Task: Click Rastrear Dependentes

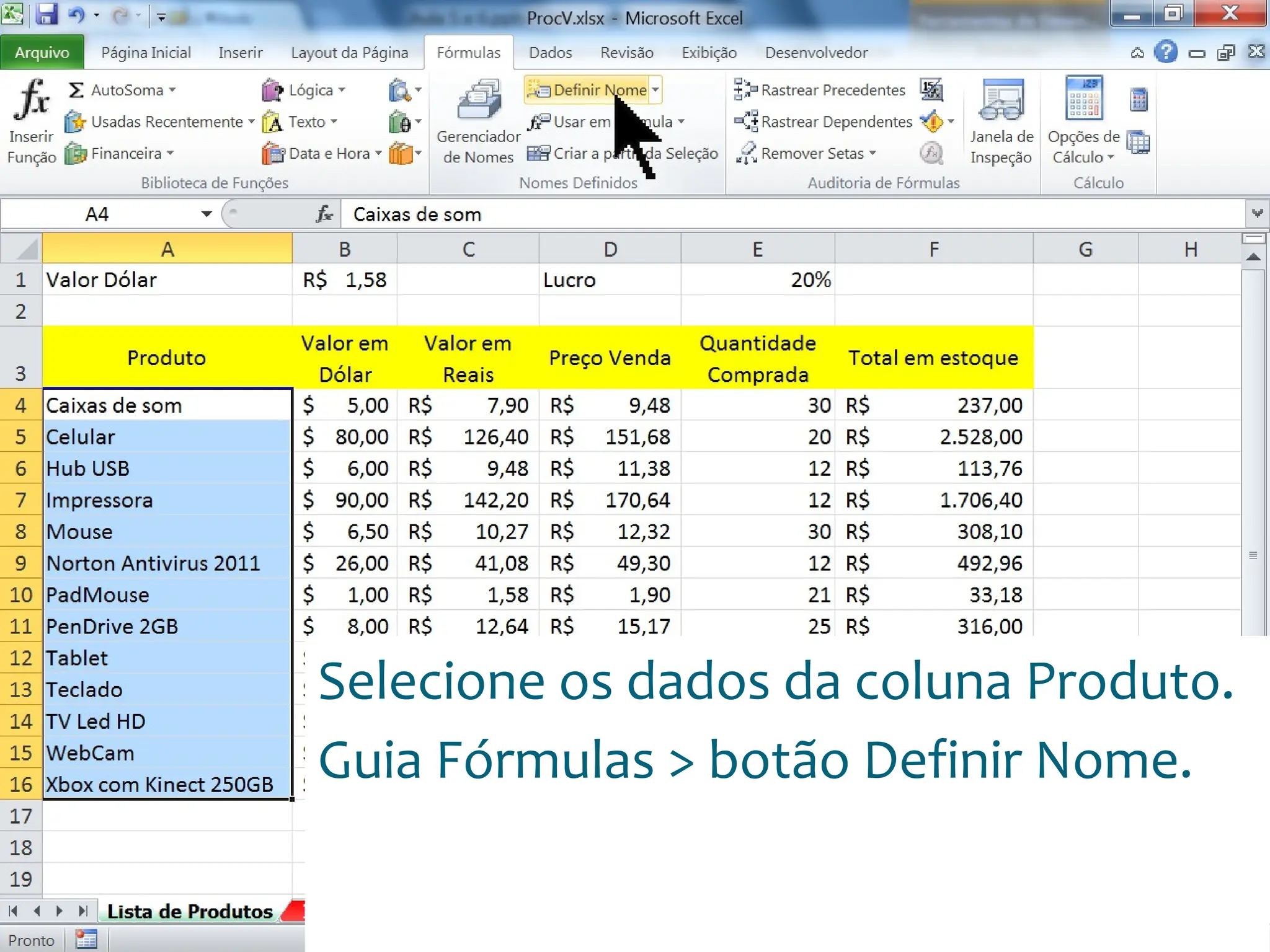Action: point(823,122)
